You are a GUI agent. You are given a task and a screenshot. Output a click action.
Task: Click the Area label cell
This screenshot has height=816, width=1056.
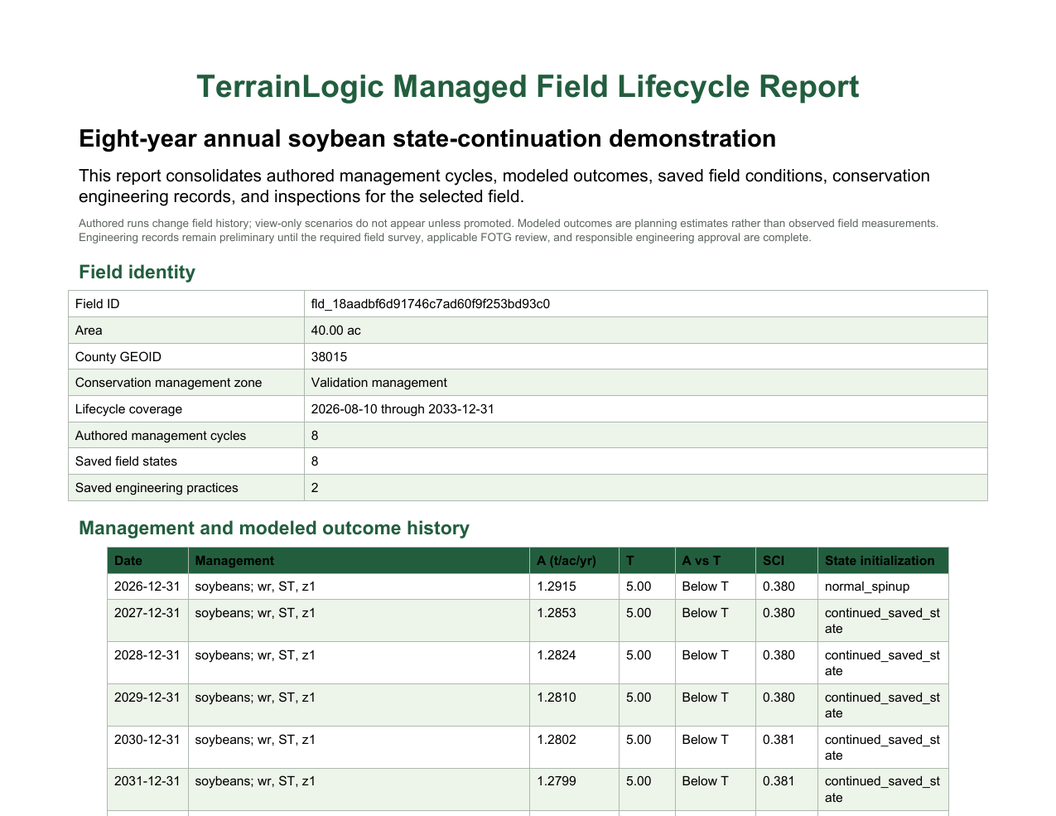point(186,331)
